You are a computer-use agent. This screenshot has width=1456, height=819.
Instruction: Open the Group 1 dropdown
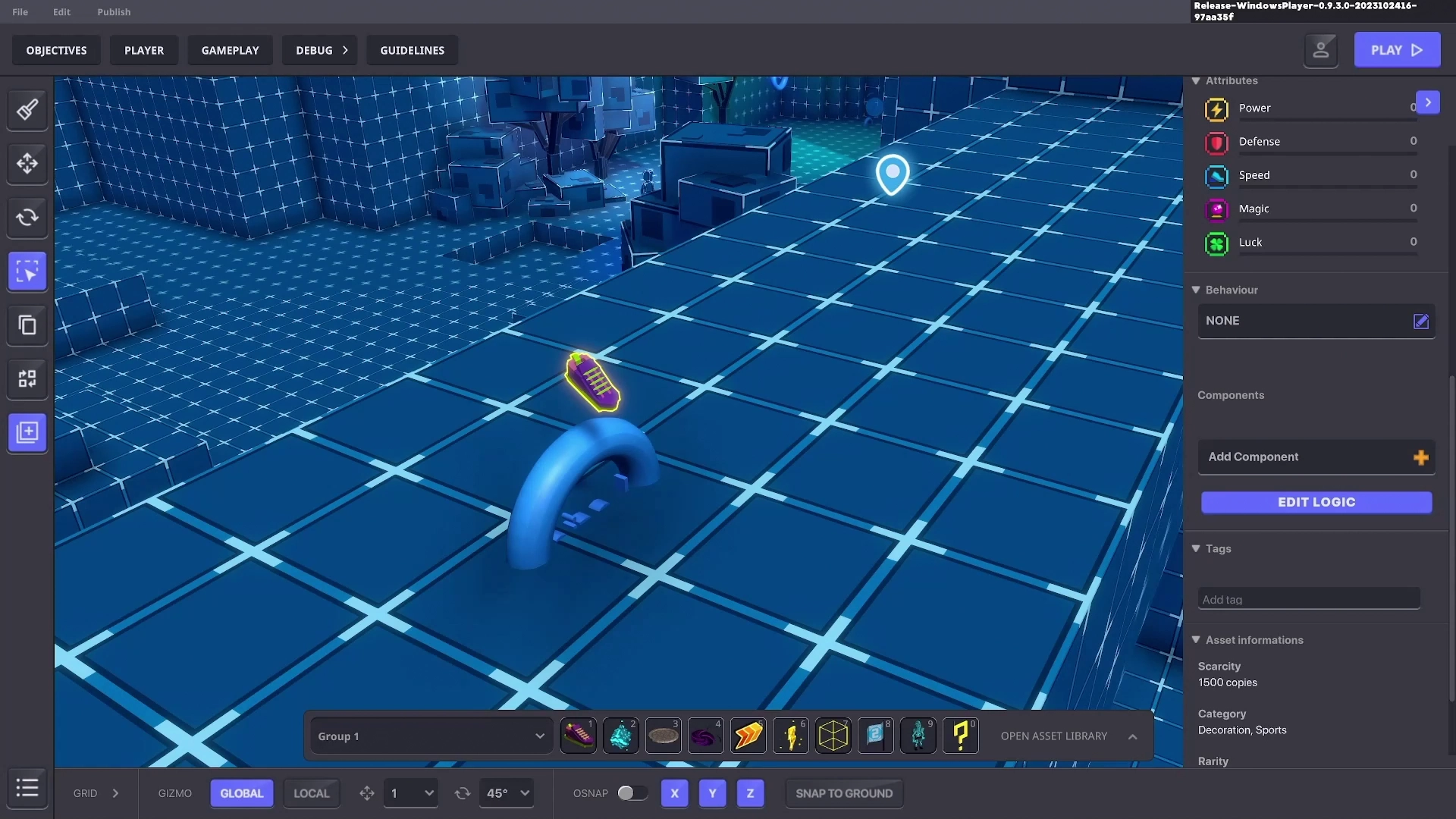(x=430, y=736)
